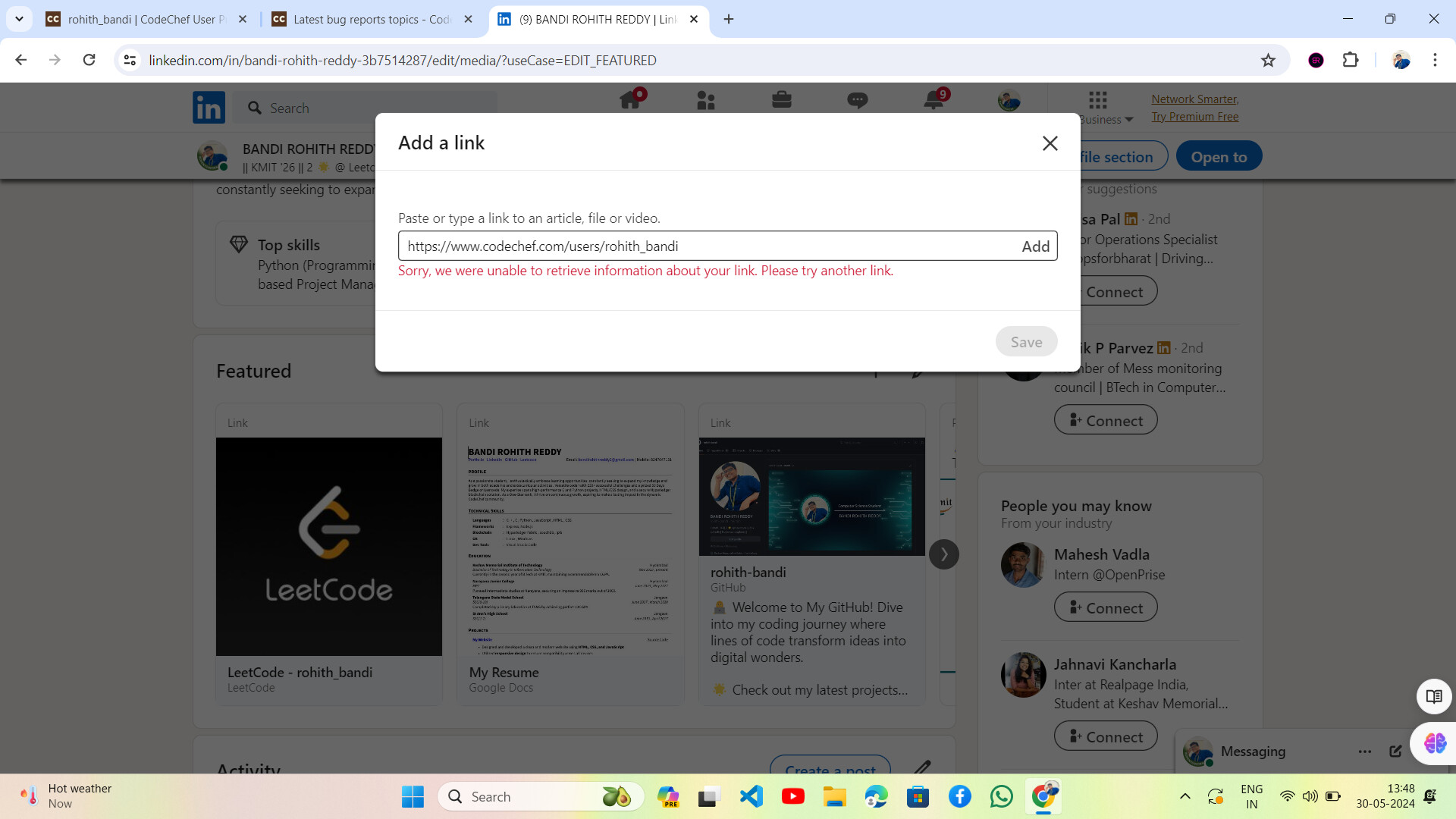The height and width of the screenshot is (819, 1456).
Task: Click the Try Premium Free link
Action: click(x=1194, y=117)
